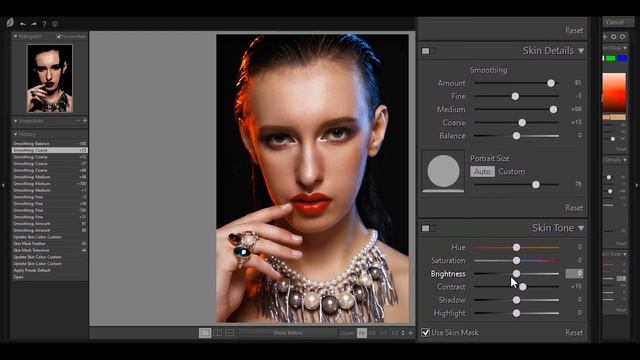Click the Brightness value input field
Screen dimensions: 640x360
click(574, 273)
